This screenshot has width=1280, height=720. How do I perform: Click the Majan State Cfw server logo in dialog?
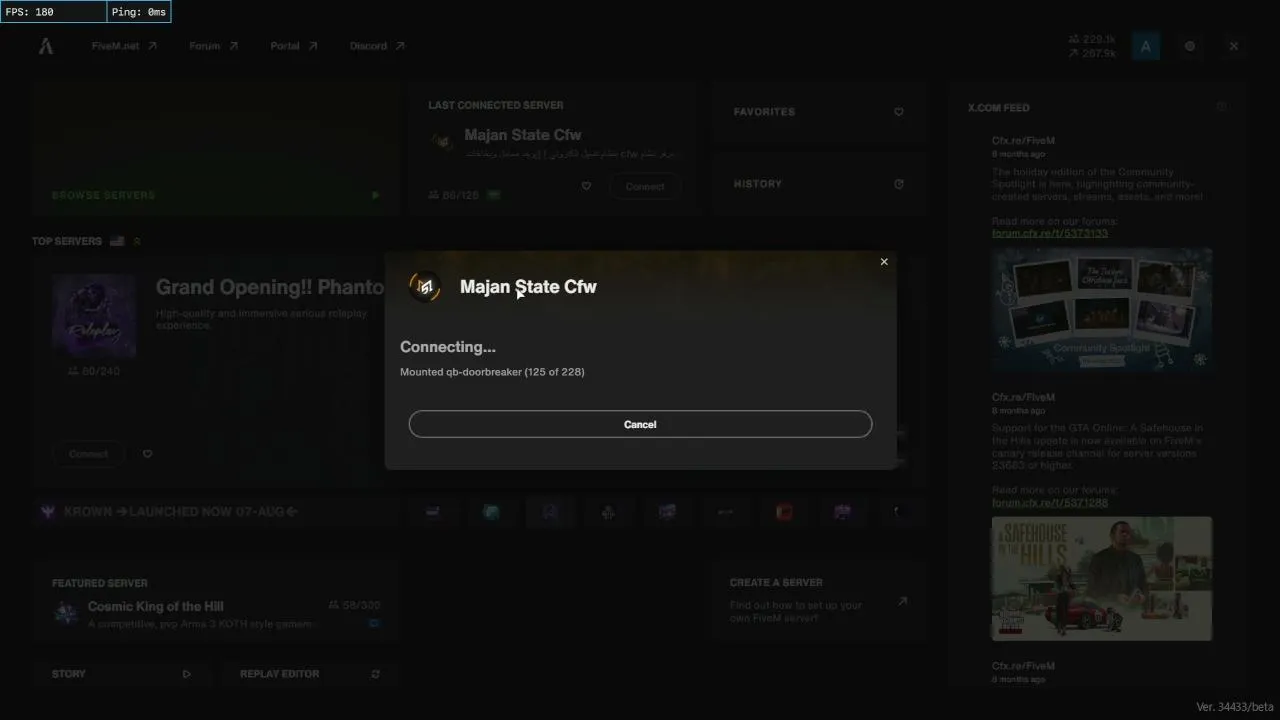[x=425, y=287]
